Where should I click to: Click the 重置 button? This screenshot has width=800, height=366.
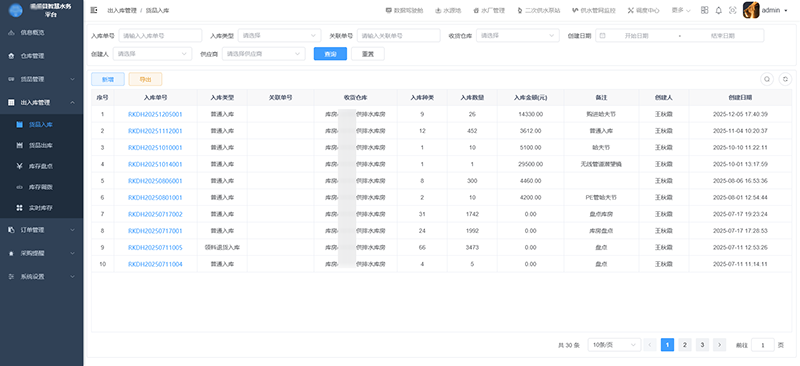tap(367, 54)
